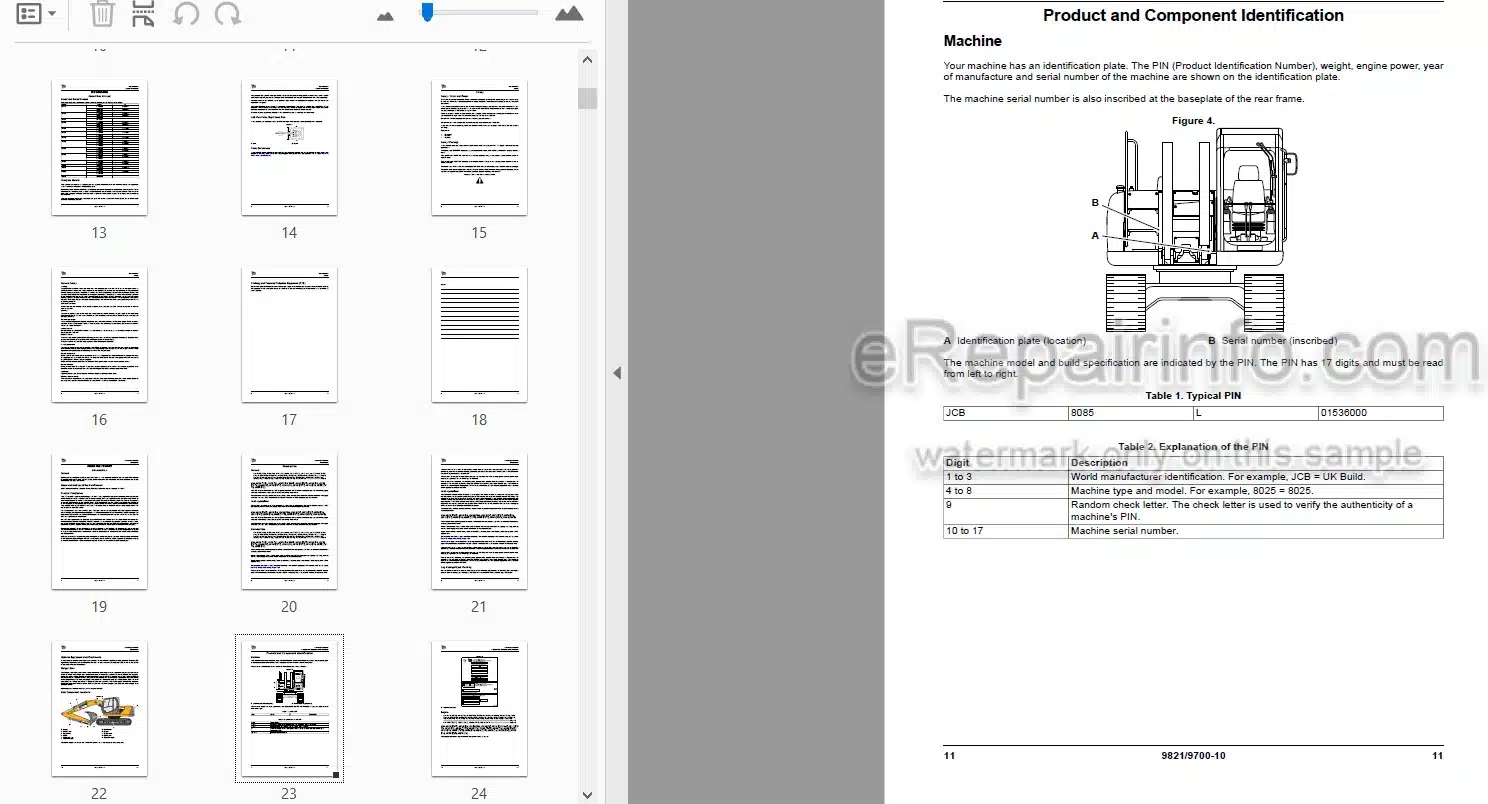Click label 'B' on the excavator figure

[x=1095, y=203]
